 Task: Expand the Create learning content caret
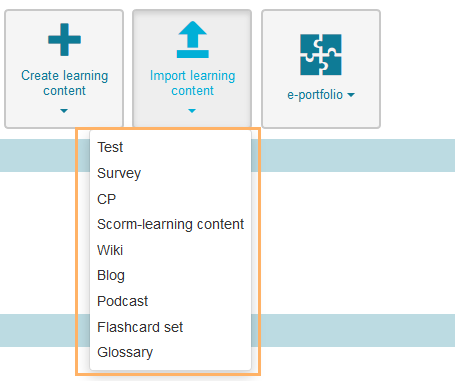click(x=64, y=111)
